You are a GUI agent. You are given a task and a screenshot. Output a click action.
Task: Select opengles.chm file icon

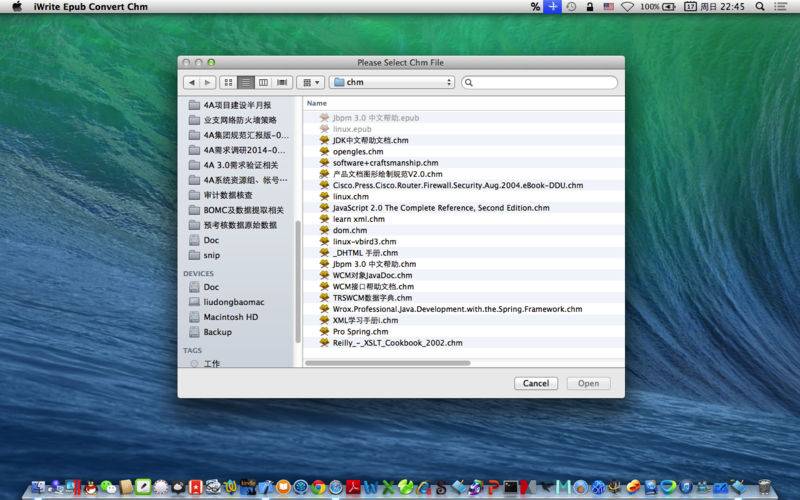[325, 152]
